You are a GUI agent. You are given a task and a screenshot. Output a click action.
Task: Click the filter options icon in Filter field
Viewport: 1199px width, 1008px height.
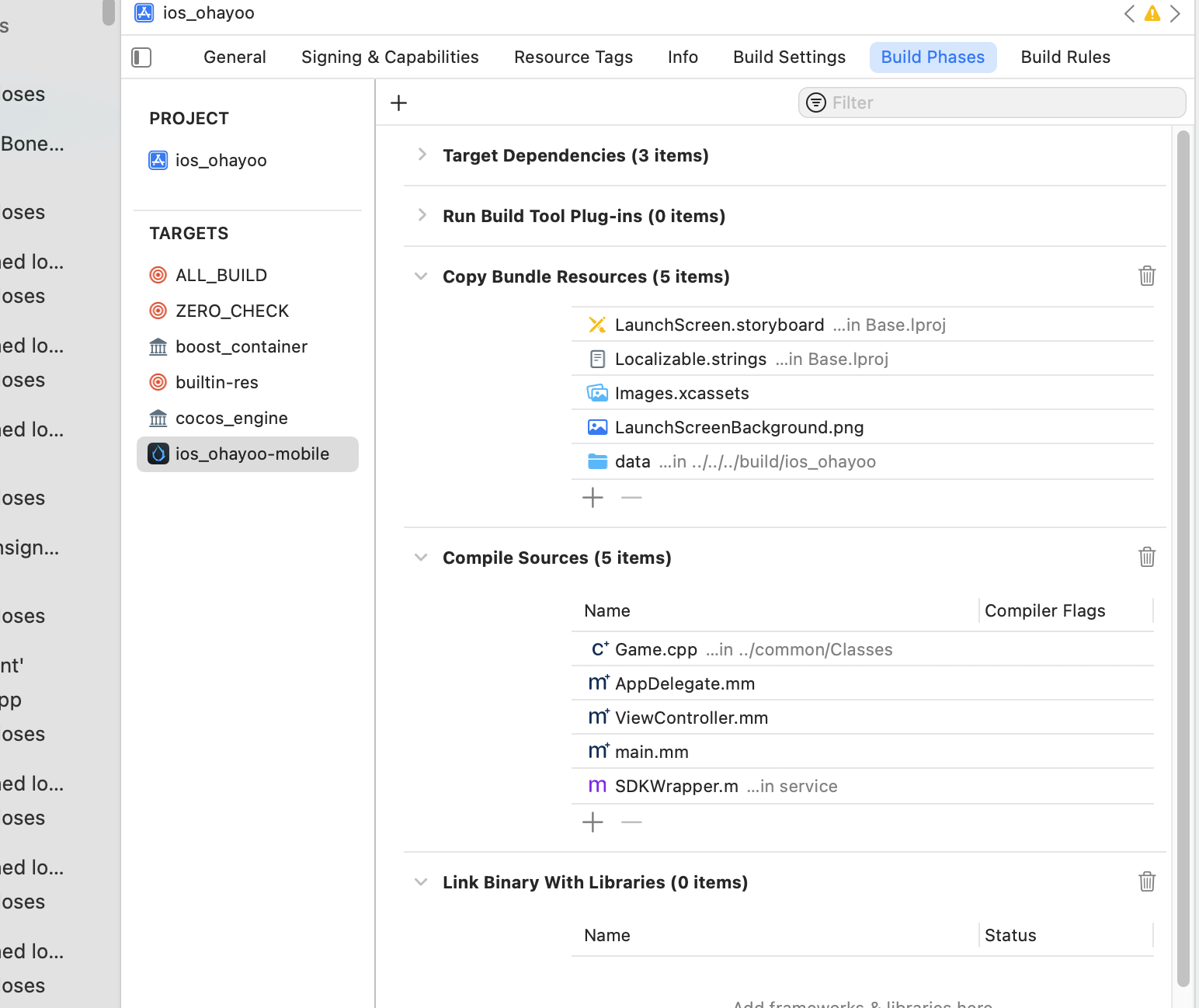(816, 103)
